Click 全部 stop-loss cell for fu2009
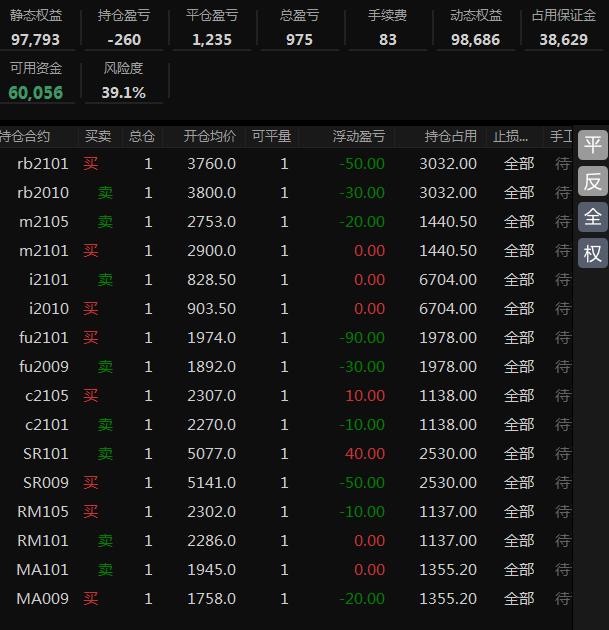Viewport: 609px width, 630px height. (519, 366)
